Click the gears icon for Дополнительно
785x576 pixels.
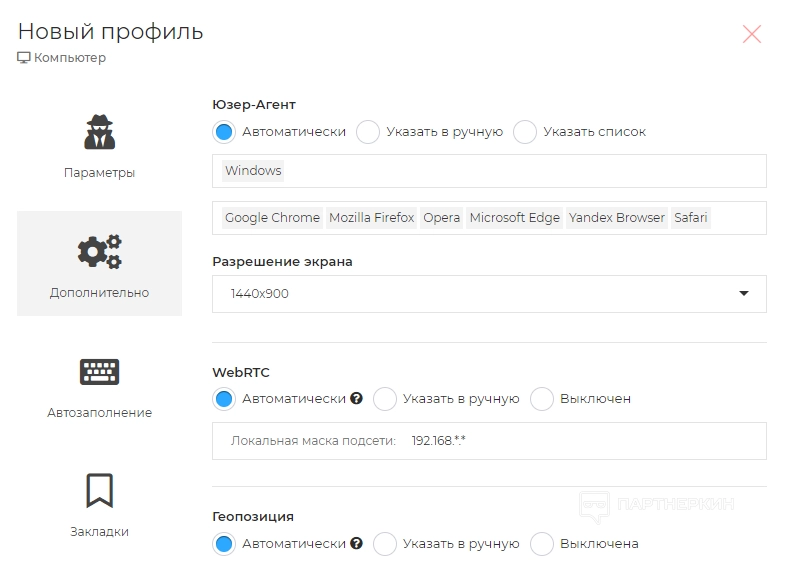(99, 252)
